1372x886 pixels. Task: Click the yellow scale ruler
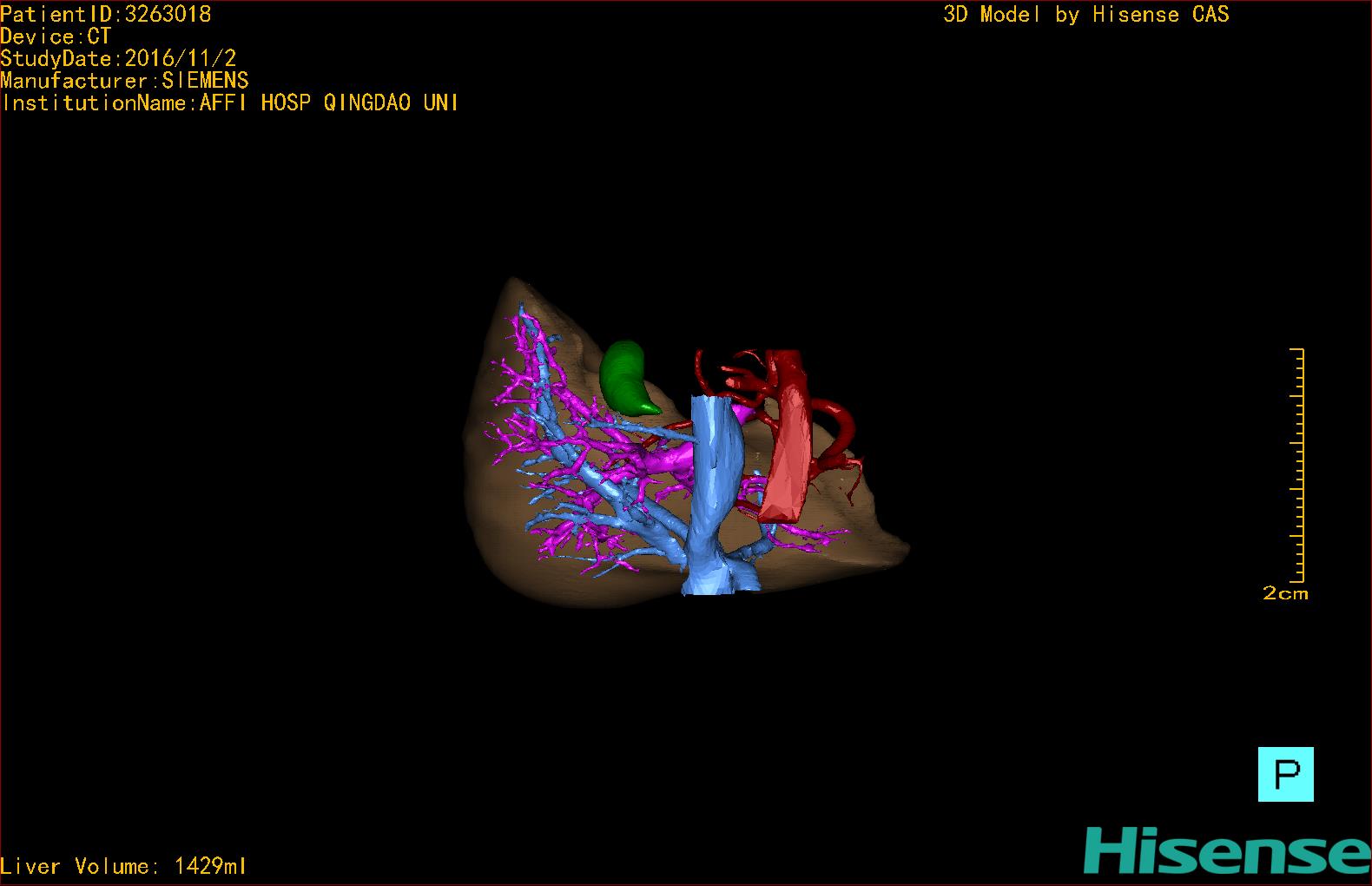pos(1297,465)
